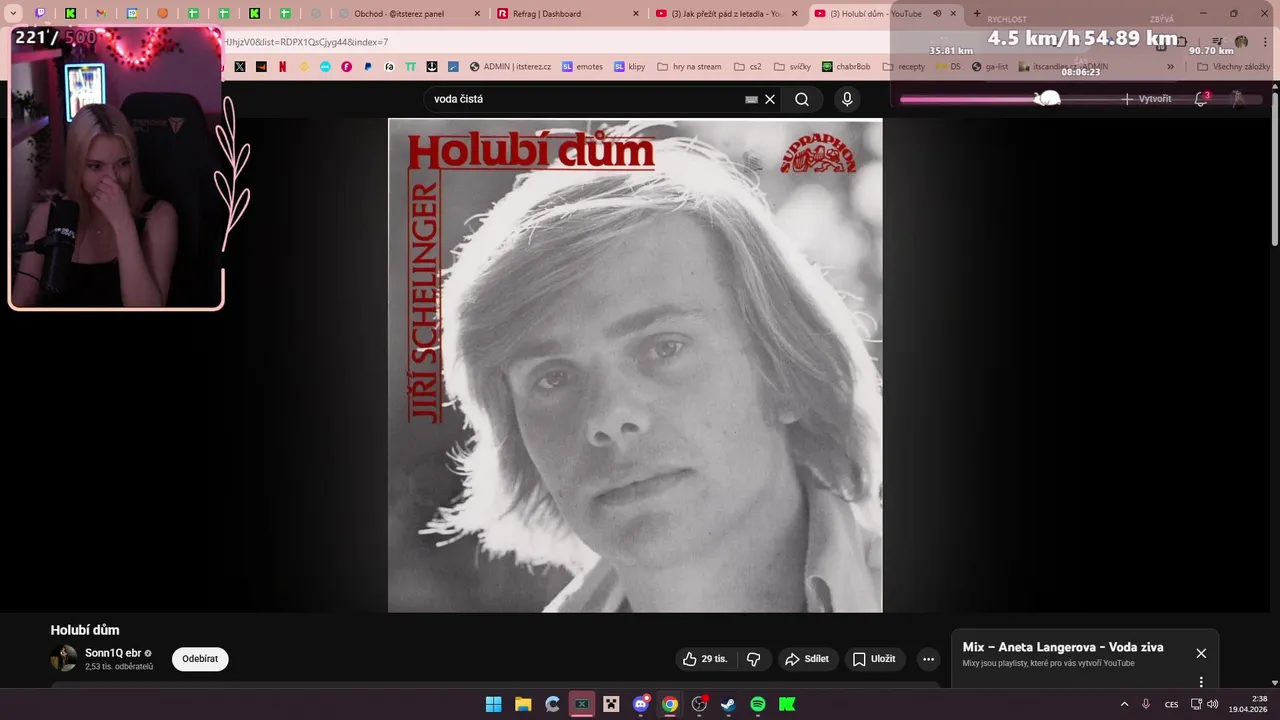Expand the cs2 bookmark folder

tap(747, 67)
